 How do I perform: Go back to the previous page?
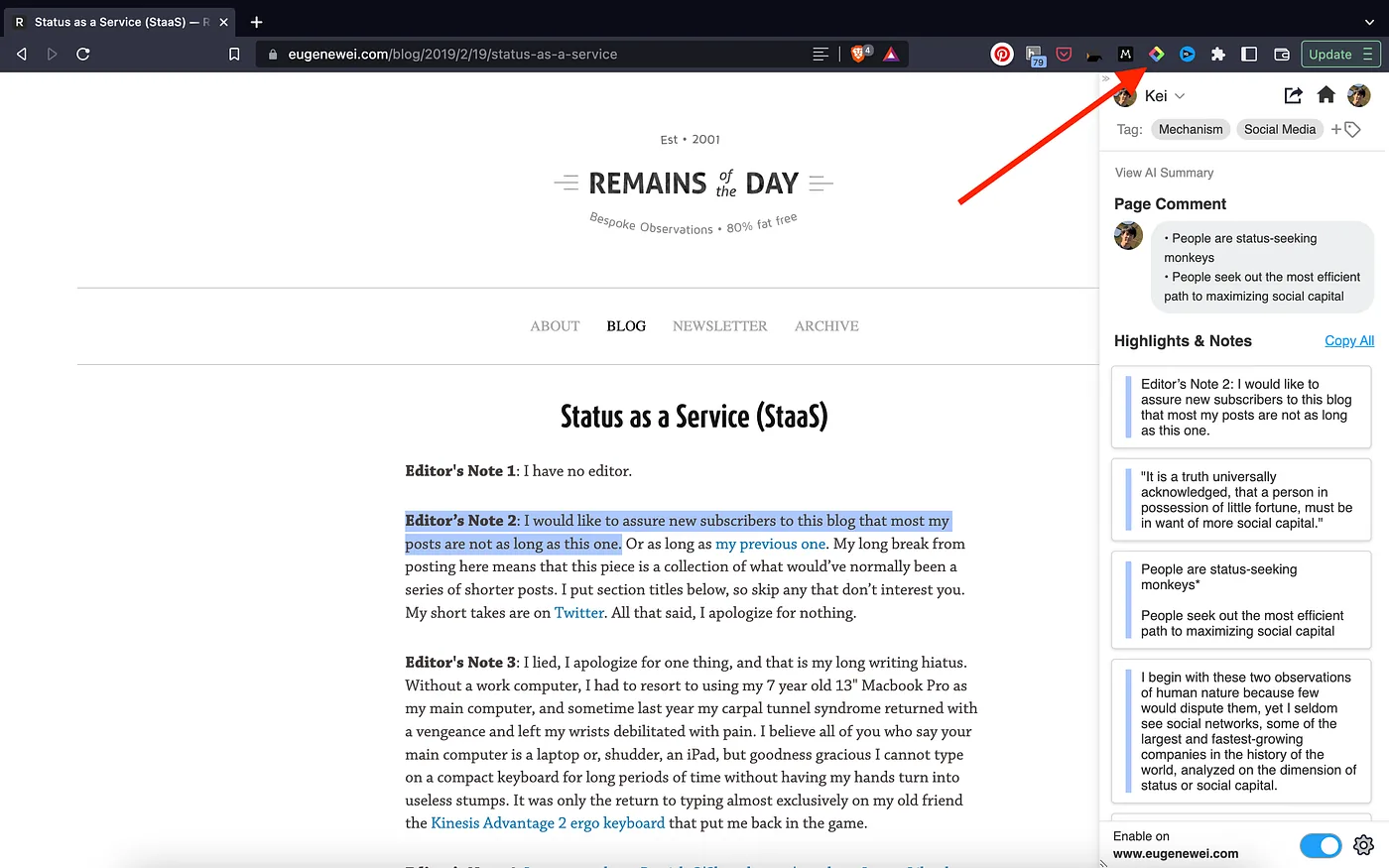pyautogui.click(x=22, y=55)
